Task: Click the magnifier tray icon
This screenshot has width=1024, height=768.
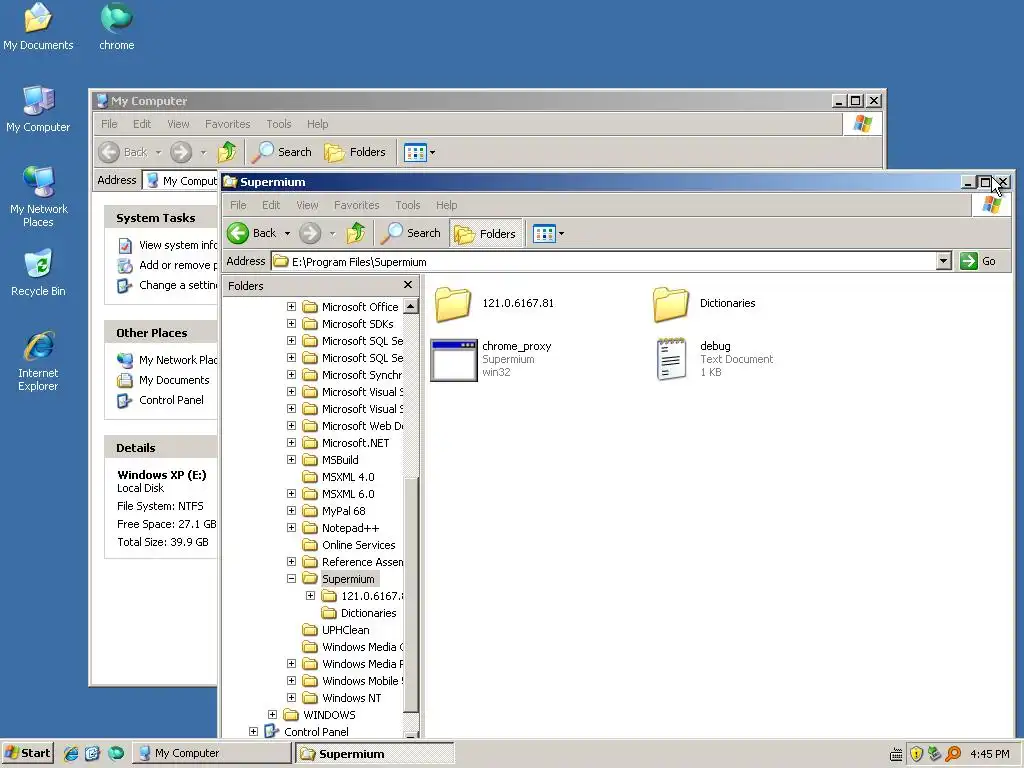Action: [953, 754]
